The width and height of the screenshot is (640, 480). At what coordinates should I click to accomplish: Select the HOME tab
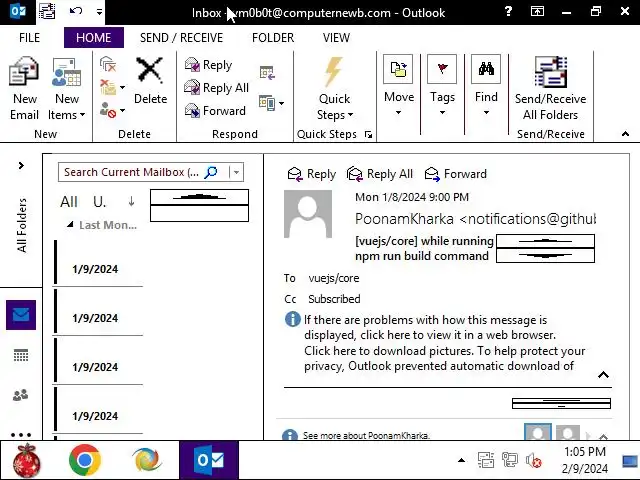tap(93, 38)
